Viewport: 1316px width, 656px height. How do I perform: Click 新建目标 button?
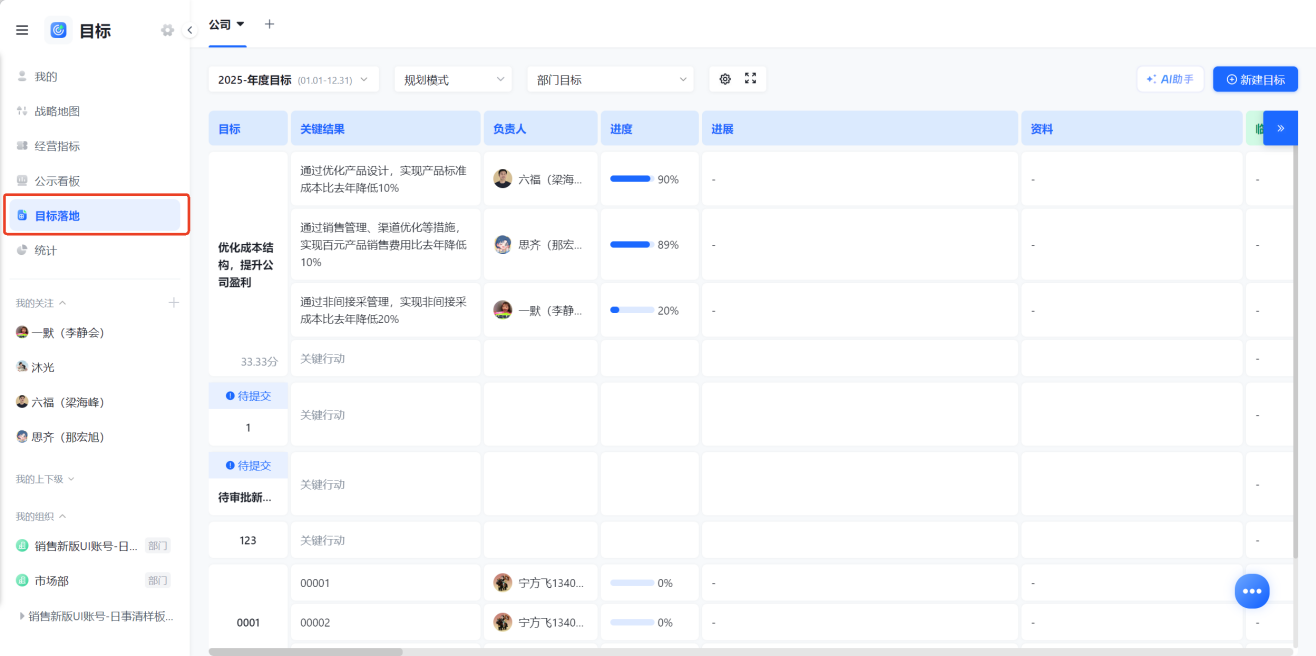1255,79
